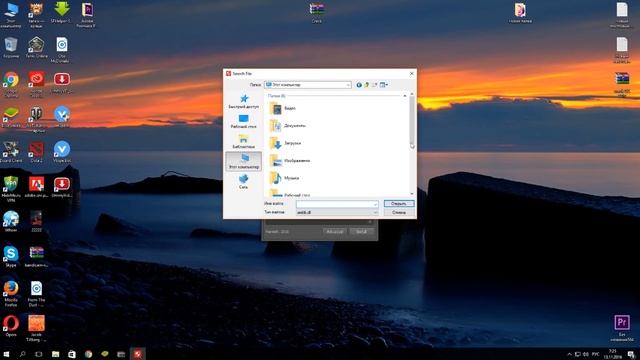Click the Отмена button
This screenshot has width=640, height=360.
[399, 212]
